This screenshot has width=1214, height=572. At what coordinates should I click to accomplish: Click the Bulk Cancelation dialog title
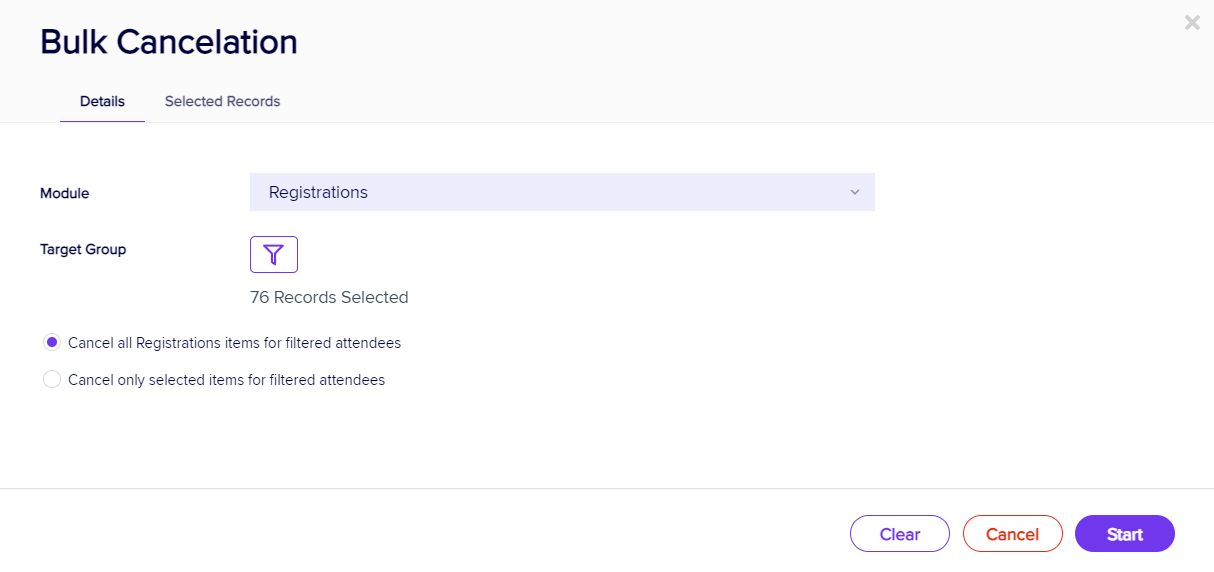tap(168, 42)
